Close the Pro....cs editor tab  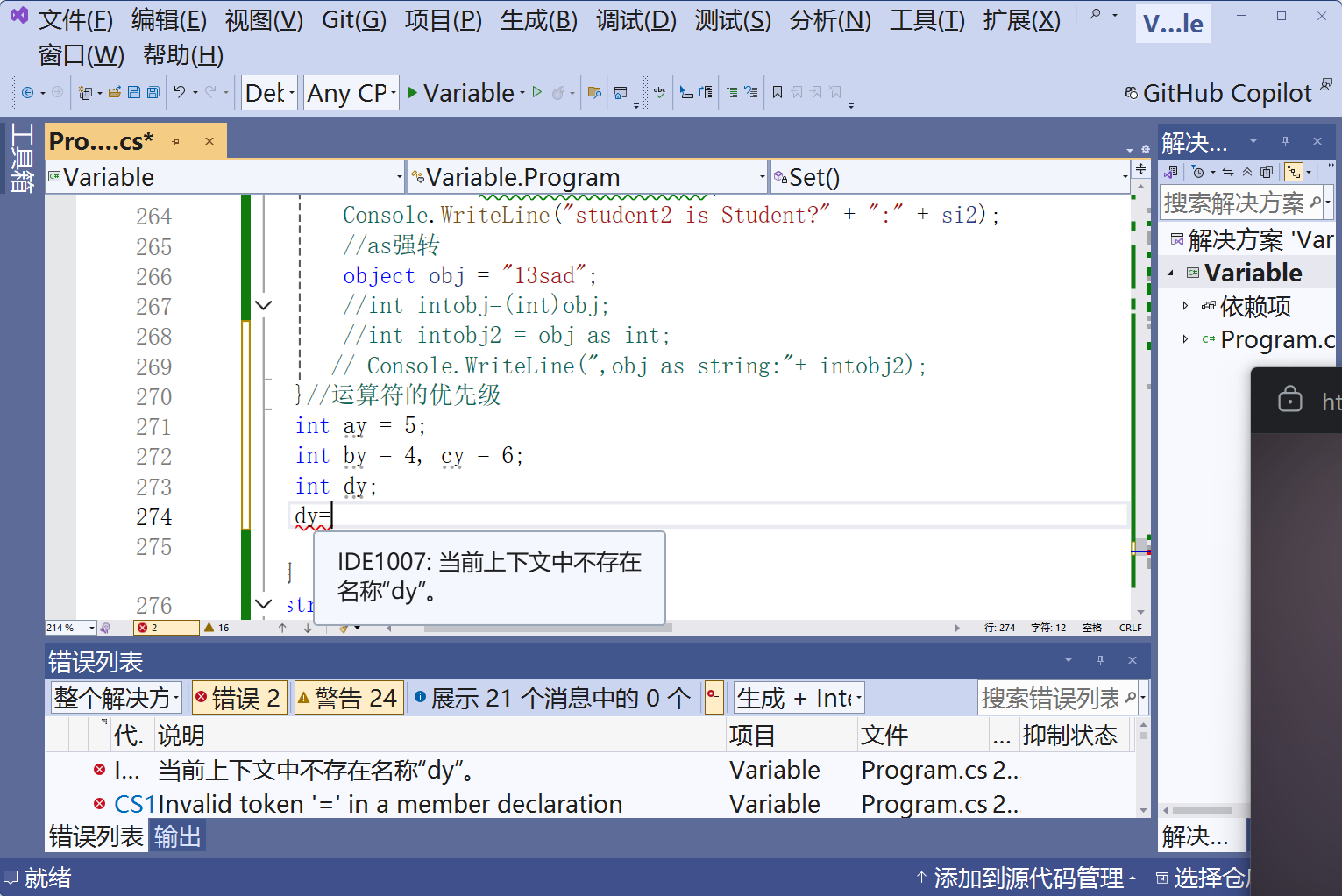tap(209, 141)
